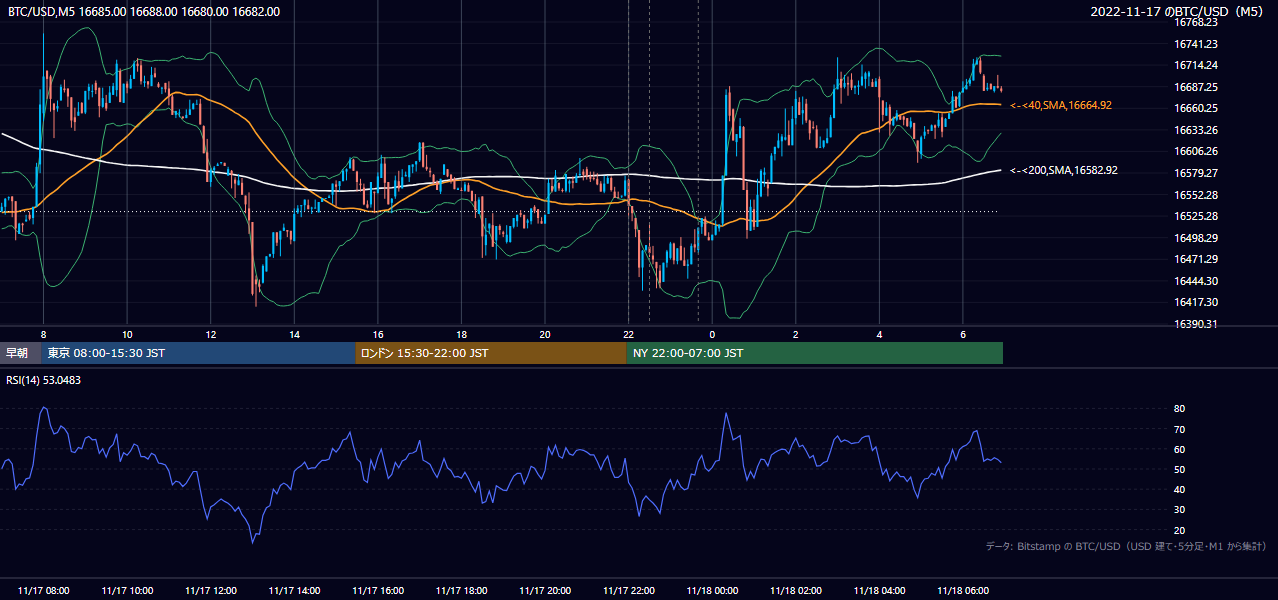
Task: Click price axis label 16525.28
Action: click(1196, 216)
